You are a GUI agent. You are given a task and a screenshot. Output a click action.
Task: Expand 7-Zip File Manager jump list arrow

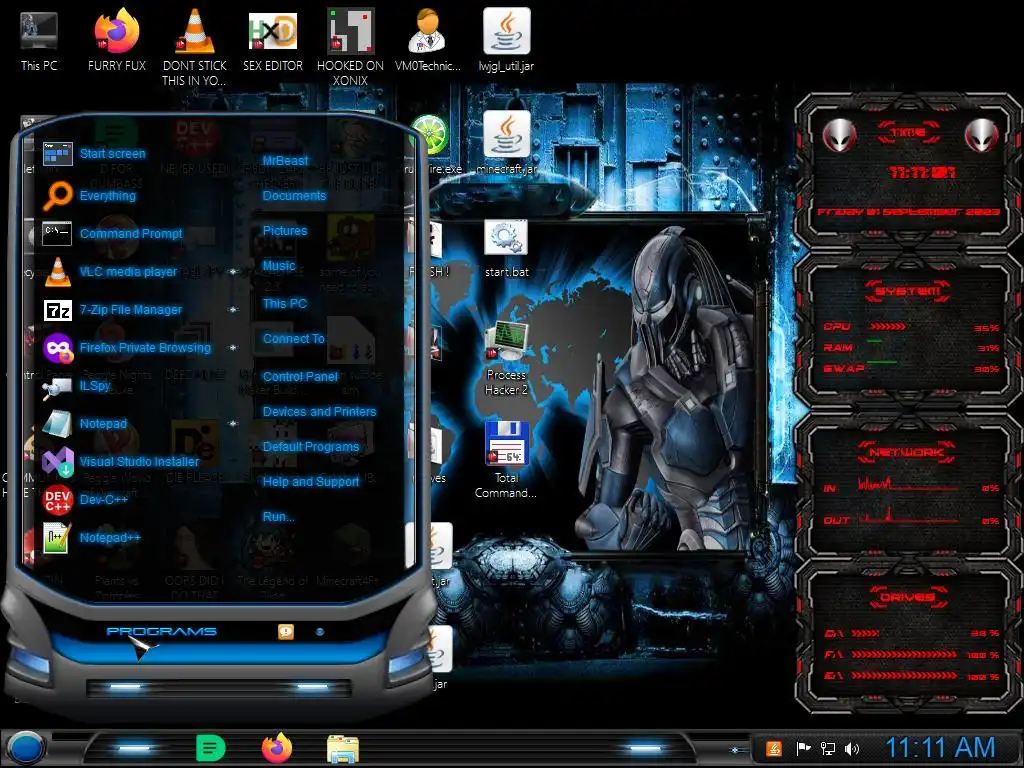pos(233,310)
